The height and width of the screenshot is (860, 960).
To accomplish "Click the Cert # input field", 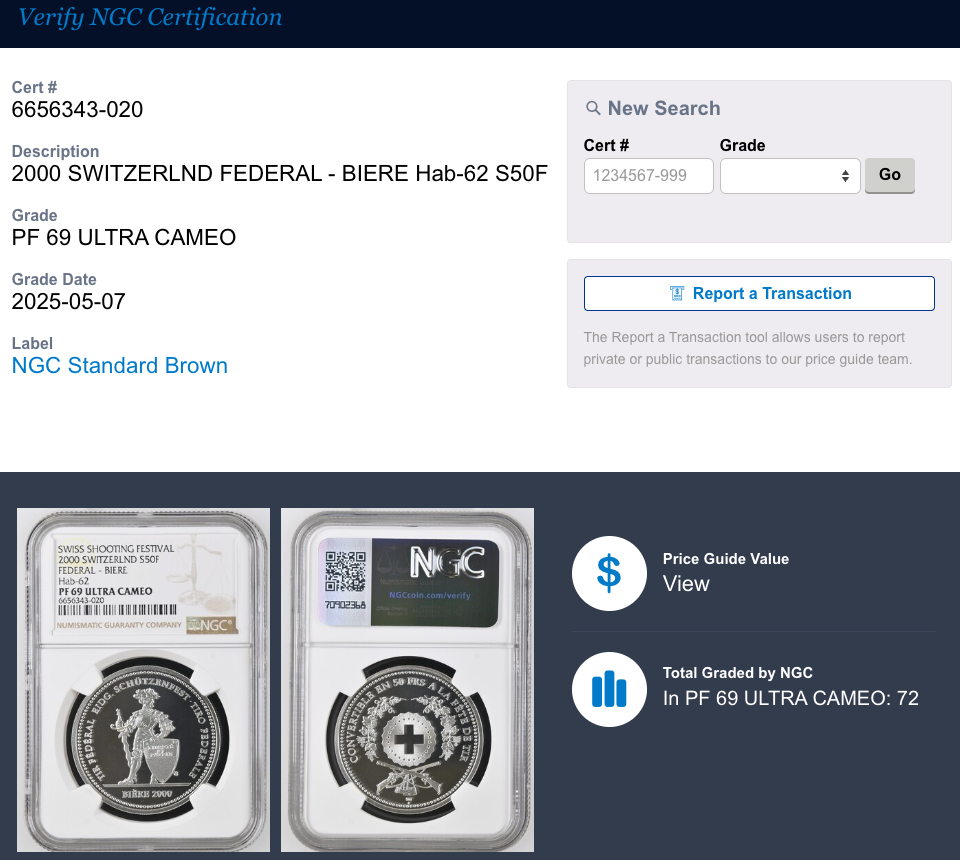I will 648,176.
